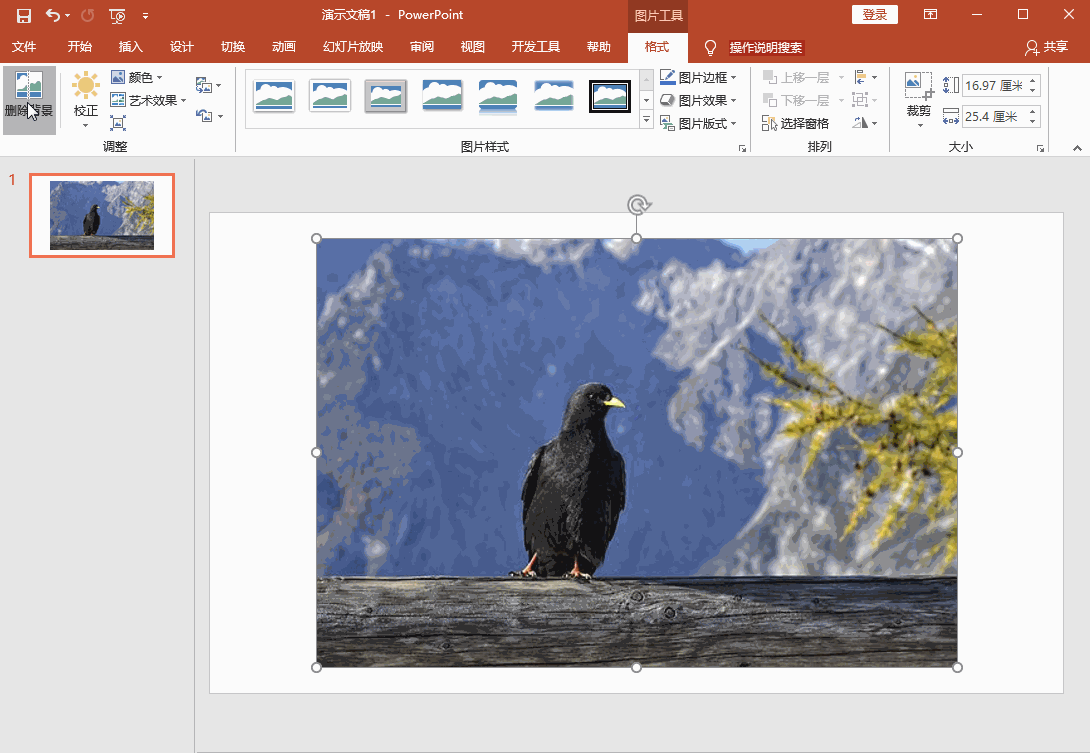Click the rotate handle above the picture

click(x=637, y=205)
